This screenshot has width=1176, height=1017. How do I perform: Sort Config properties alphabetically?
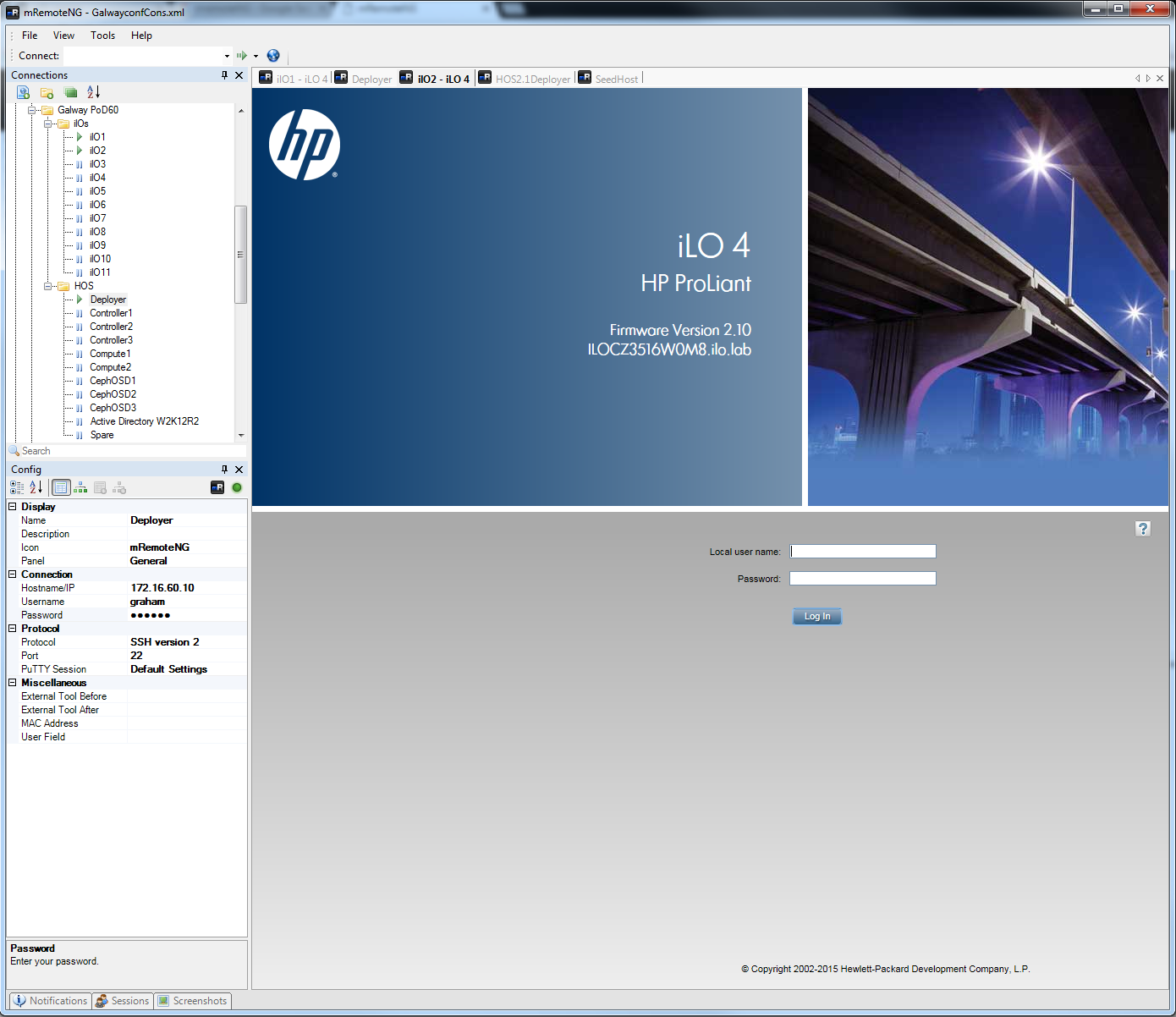[x=36, y=487]
